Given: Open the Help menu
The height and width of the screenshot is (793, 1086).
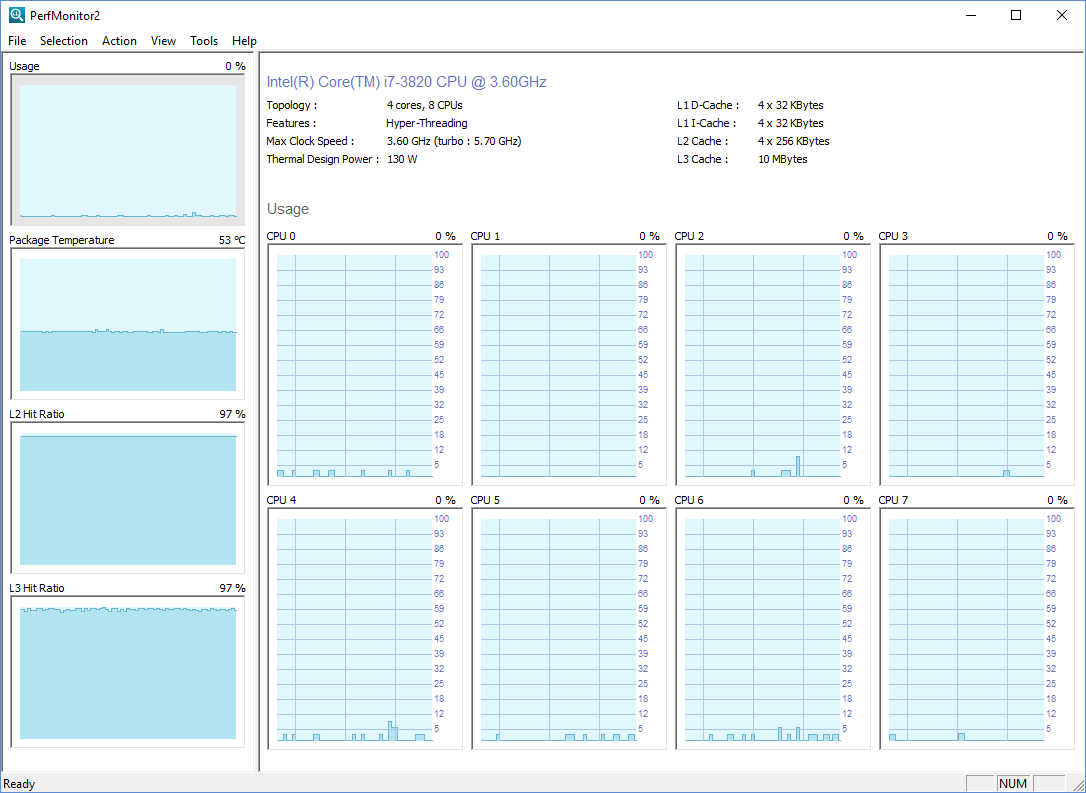Looking at the screenshot, I should click(x=244, y=41).
